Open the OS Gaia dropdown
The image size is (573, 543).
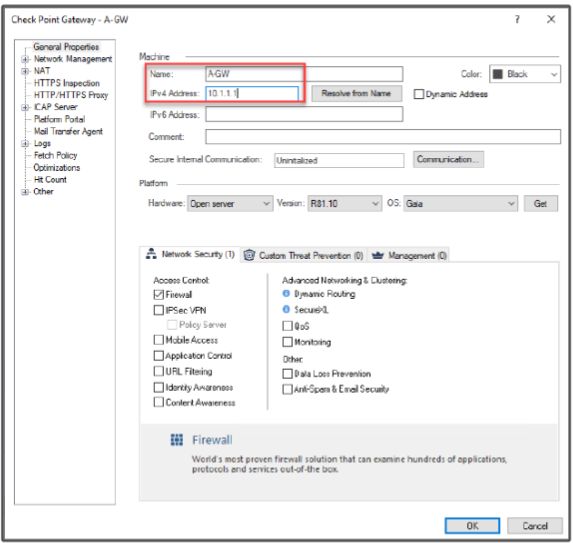pyautogui.click(x=460, y=204)
